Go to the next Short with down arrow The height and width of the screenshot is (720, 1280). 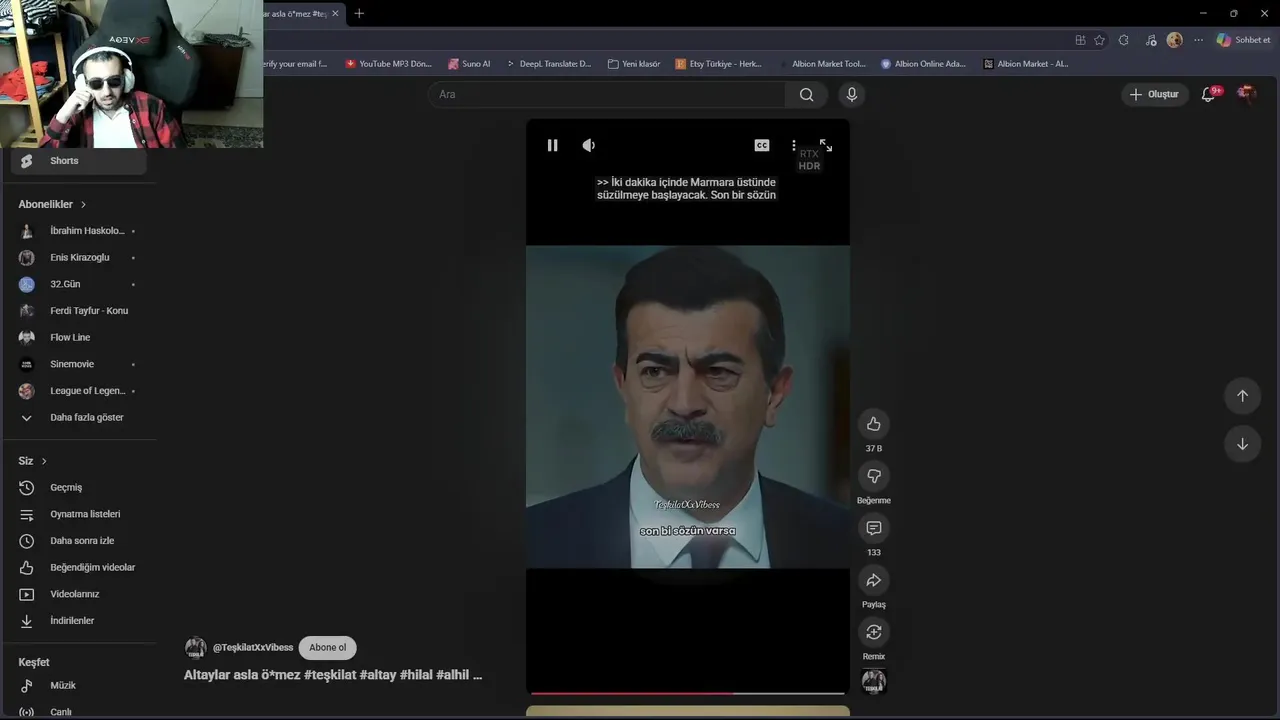(1242, 444)
